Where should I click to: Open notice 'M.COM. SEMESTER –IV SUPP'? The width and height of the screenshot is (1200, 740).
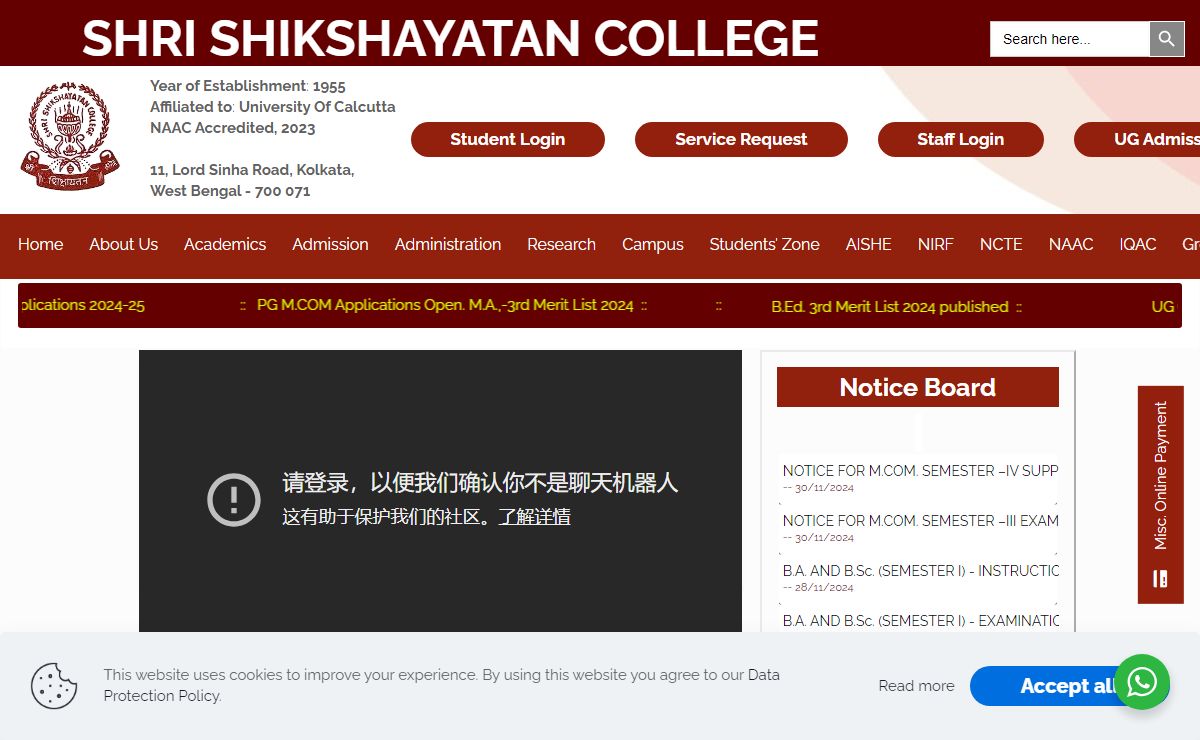[918, 470]
